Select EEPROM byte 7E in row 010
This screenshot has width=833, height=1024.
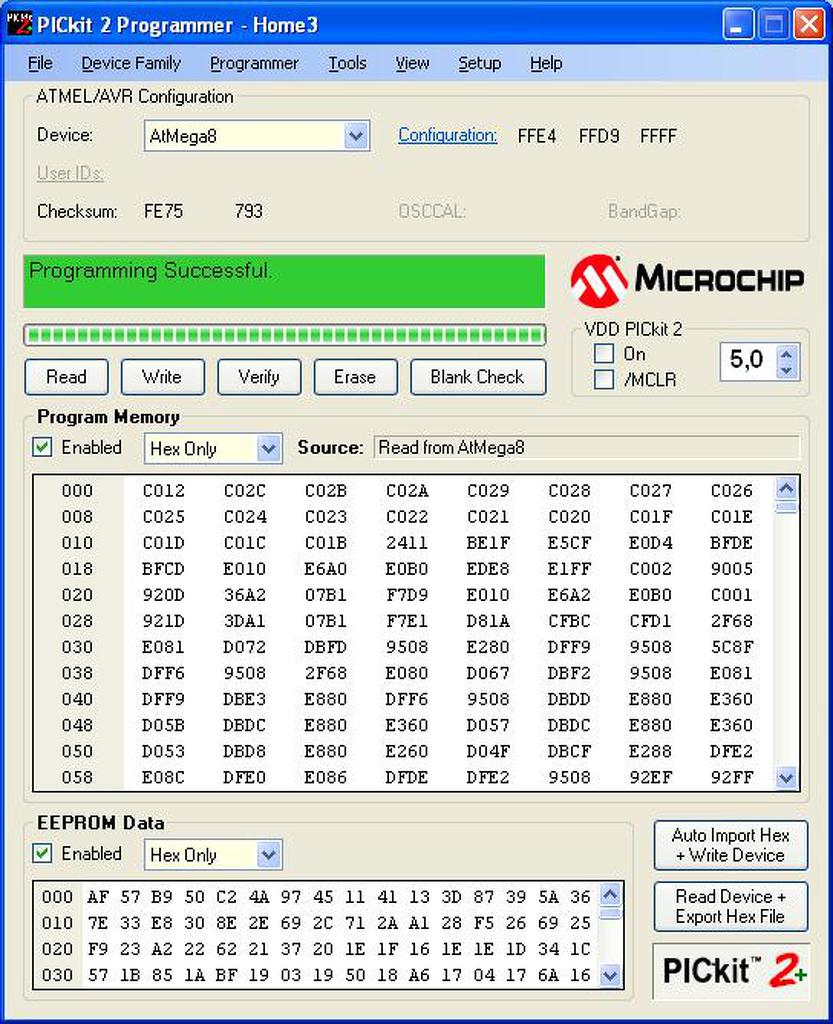click(x=98, y=923)
